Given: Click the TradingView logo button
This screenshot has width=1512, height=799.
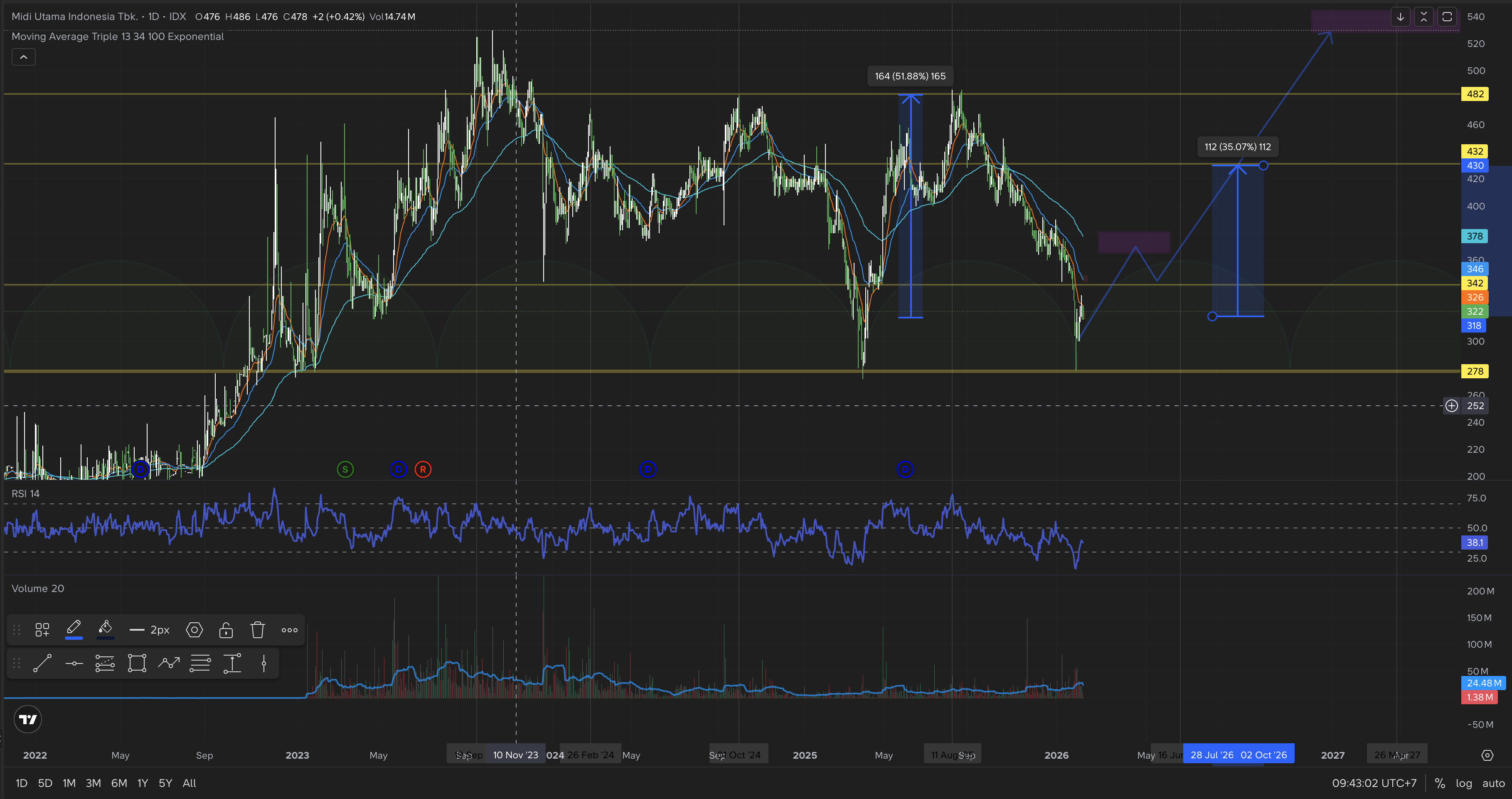Looking at the screenshot, I should tap(27, 719).
